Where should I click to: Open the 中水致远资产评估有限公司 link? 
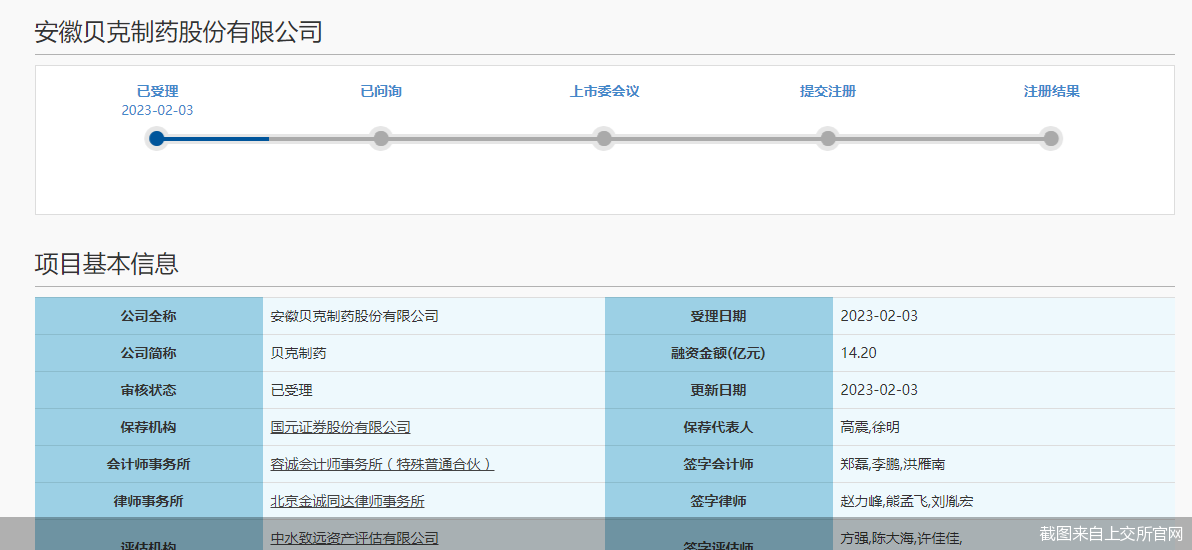pyautogui.click(x=354, y=538)
